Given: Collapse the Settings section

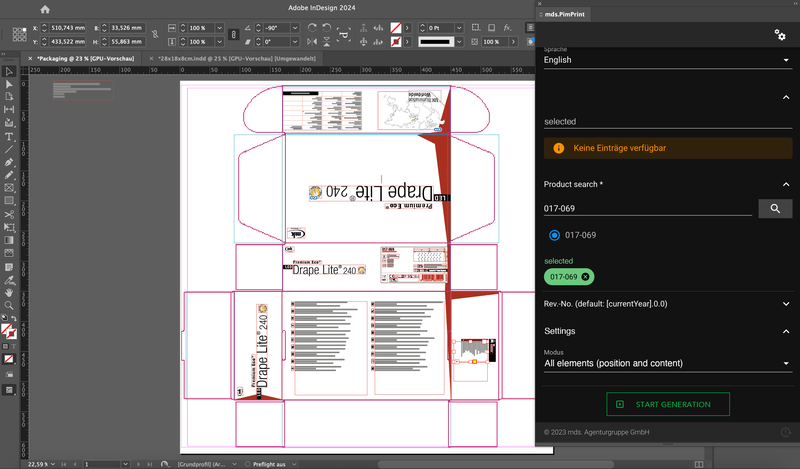Looking at the screenshot, I should (786, 331).
